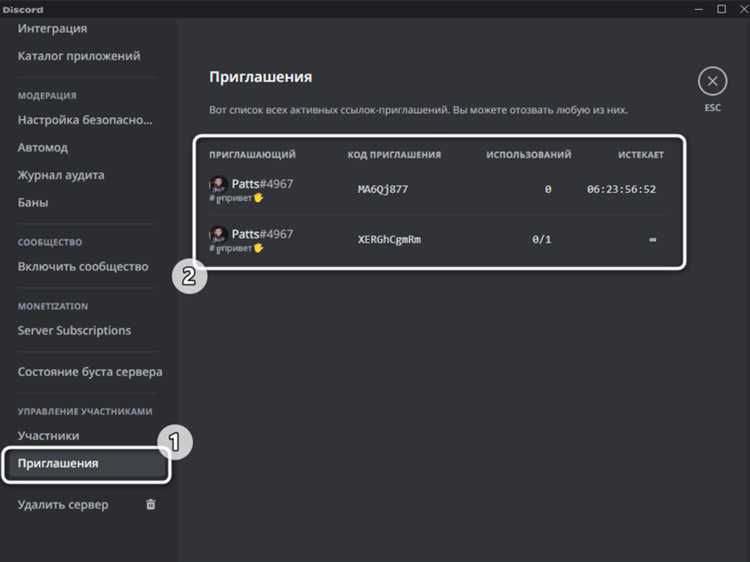This screenshot has width=750, height=562.
Task: Click the ИСТЕКАЕТ column header
Action: pos(640,154)
